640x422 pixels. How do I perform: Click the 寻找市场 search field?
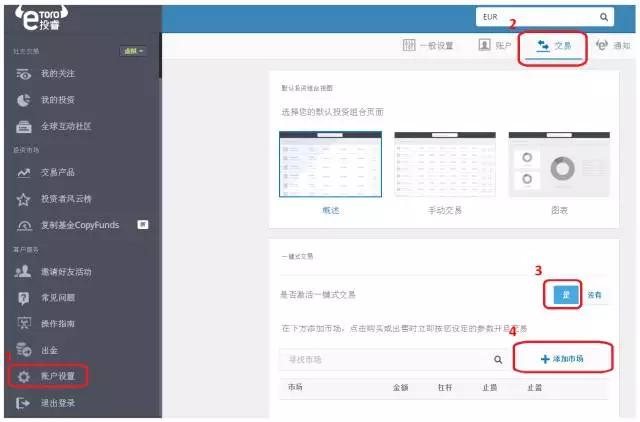383,359
